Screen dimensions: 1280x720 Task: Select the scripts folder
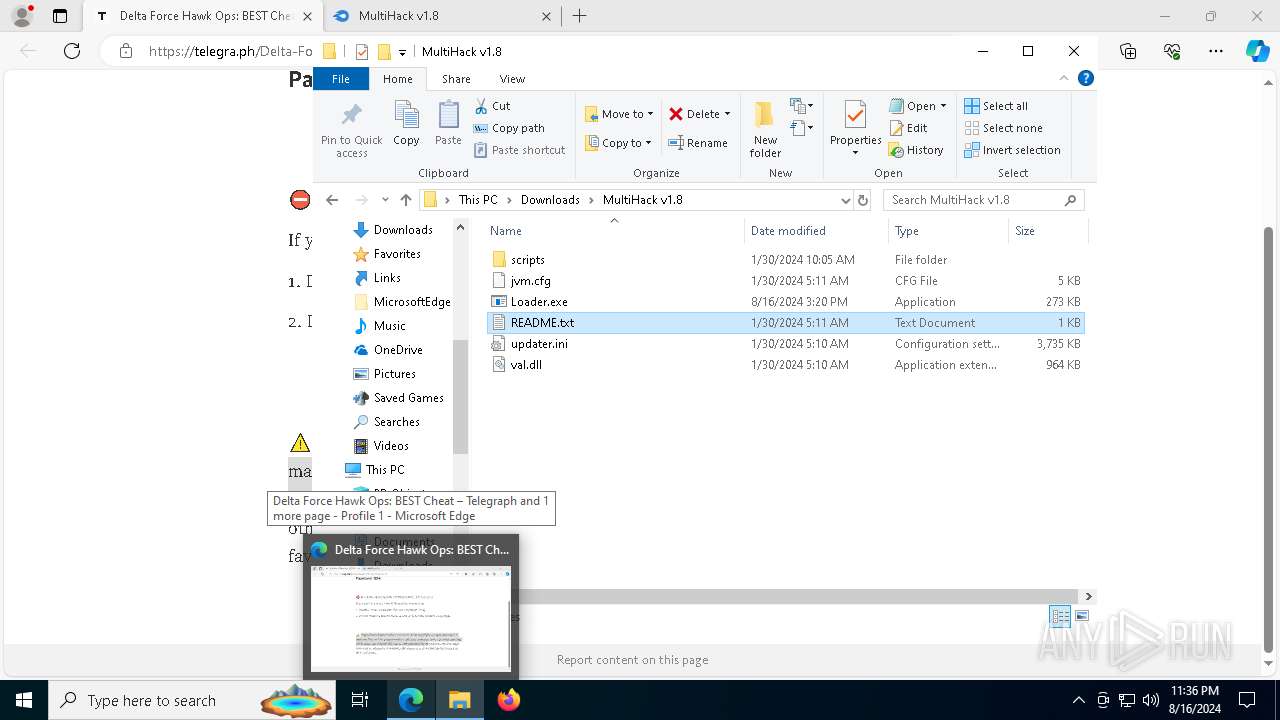coord(527,260)
